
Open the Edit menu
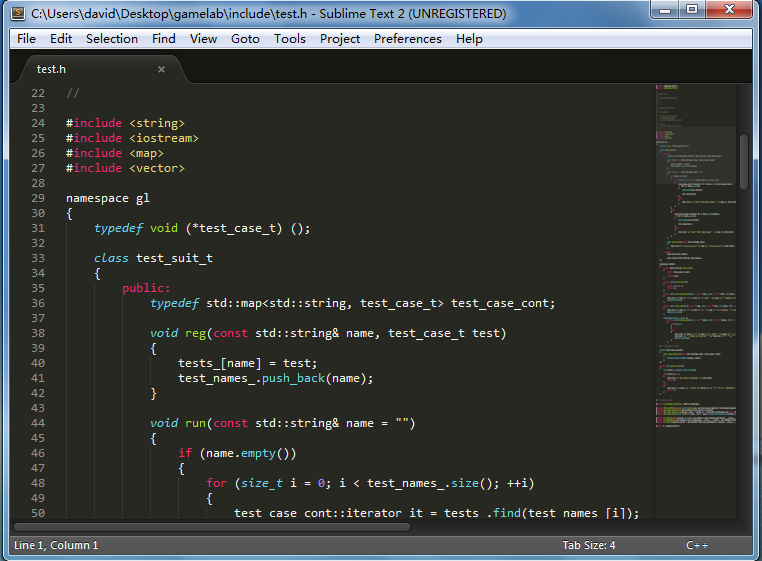61,39
